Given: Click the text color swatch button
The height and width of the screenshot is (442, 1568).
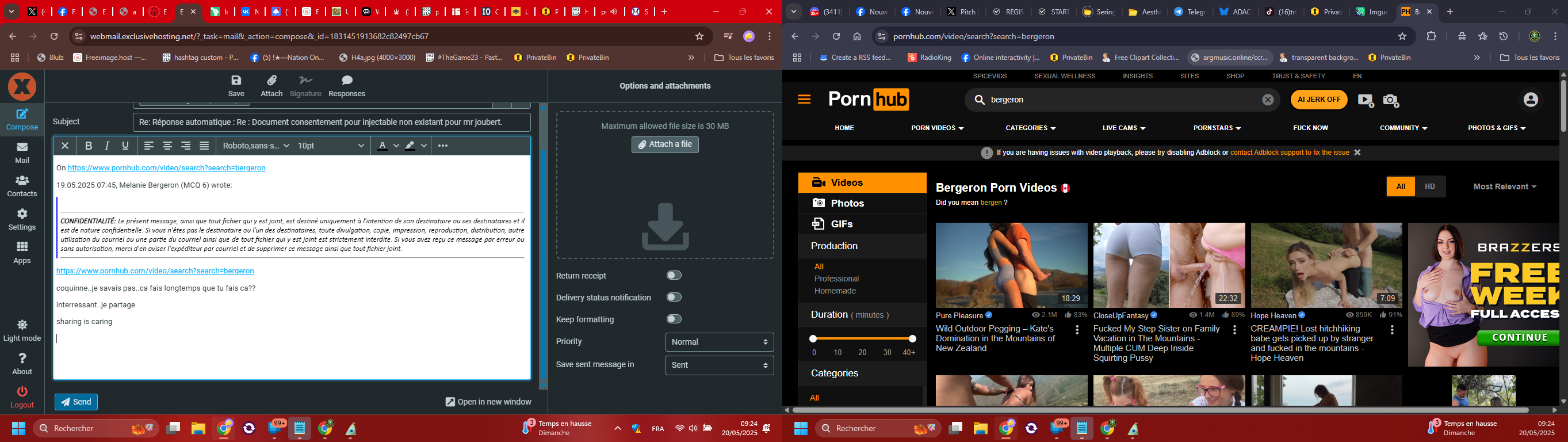Looking at the screenshot, I should (383, 146).
